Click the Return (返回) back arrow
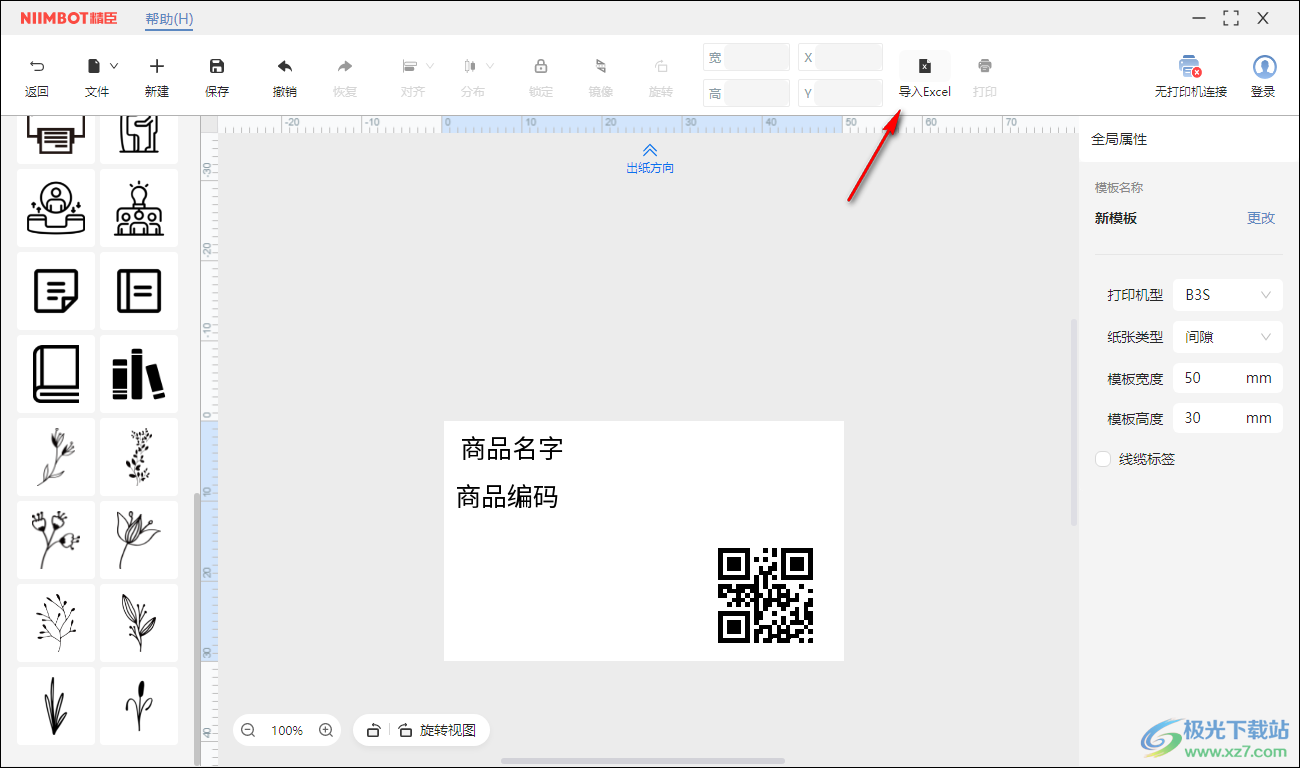This screenshot has width=1300, height=768. [x=37, y=67]
